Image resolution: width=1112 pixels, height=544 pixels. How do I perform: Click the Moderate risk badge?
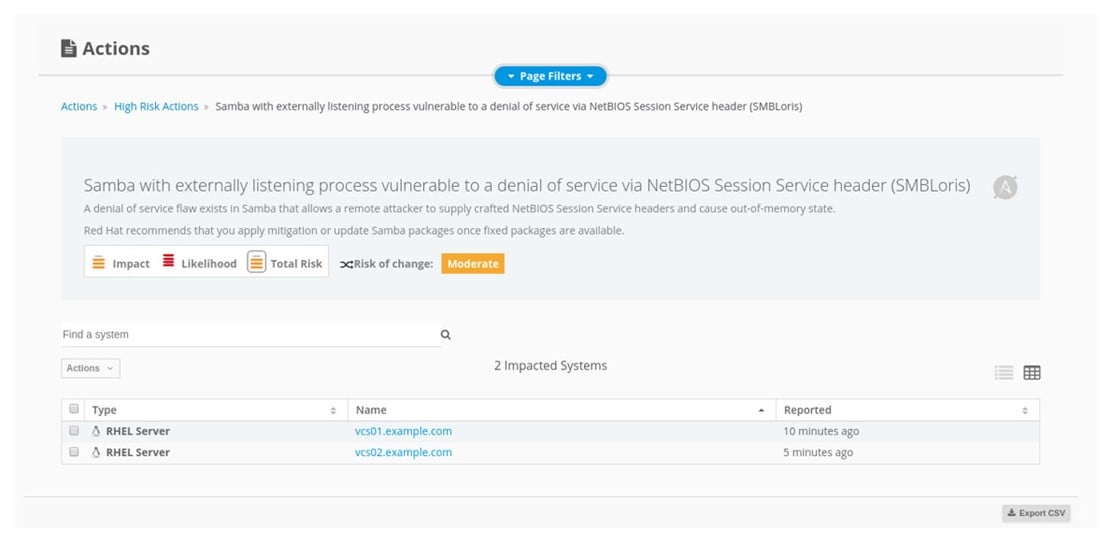pyautogui.click(x=473, y=264)
